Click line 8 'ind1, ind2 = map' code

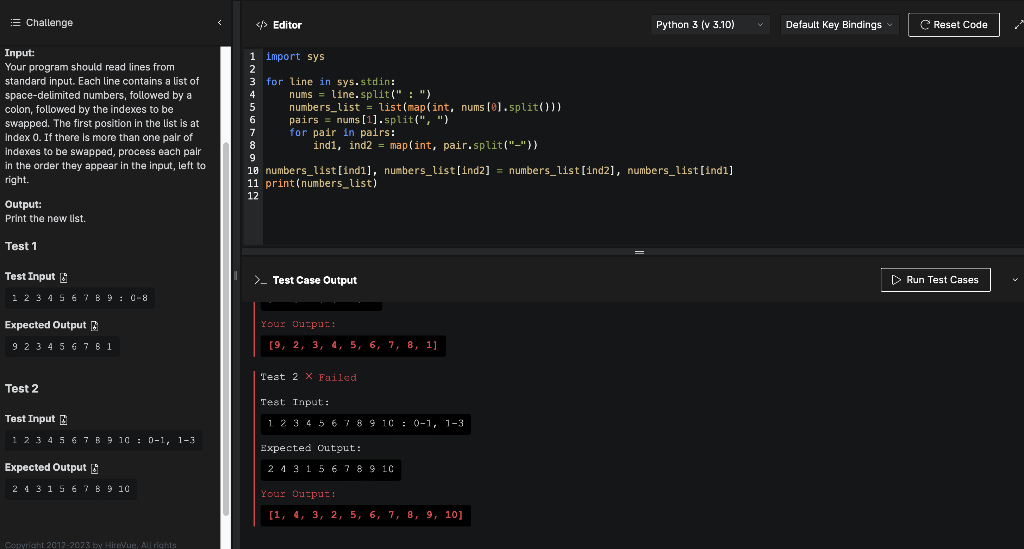click(x=425, y=146)
